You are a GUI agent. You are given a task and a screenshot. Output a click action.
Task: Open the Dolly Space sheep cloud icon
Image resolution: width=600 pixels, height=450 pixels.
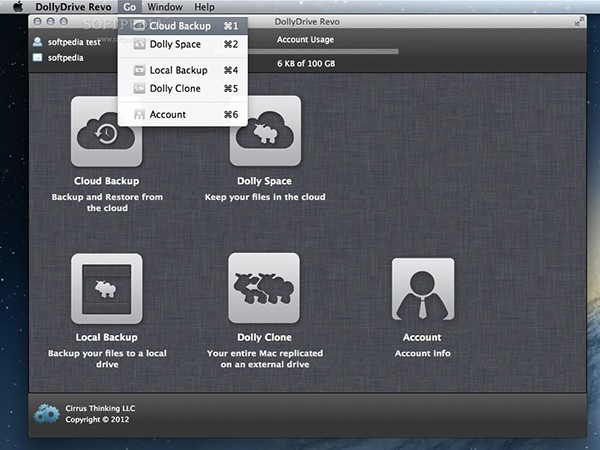pos(265,131)
